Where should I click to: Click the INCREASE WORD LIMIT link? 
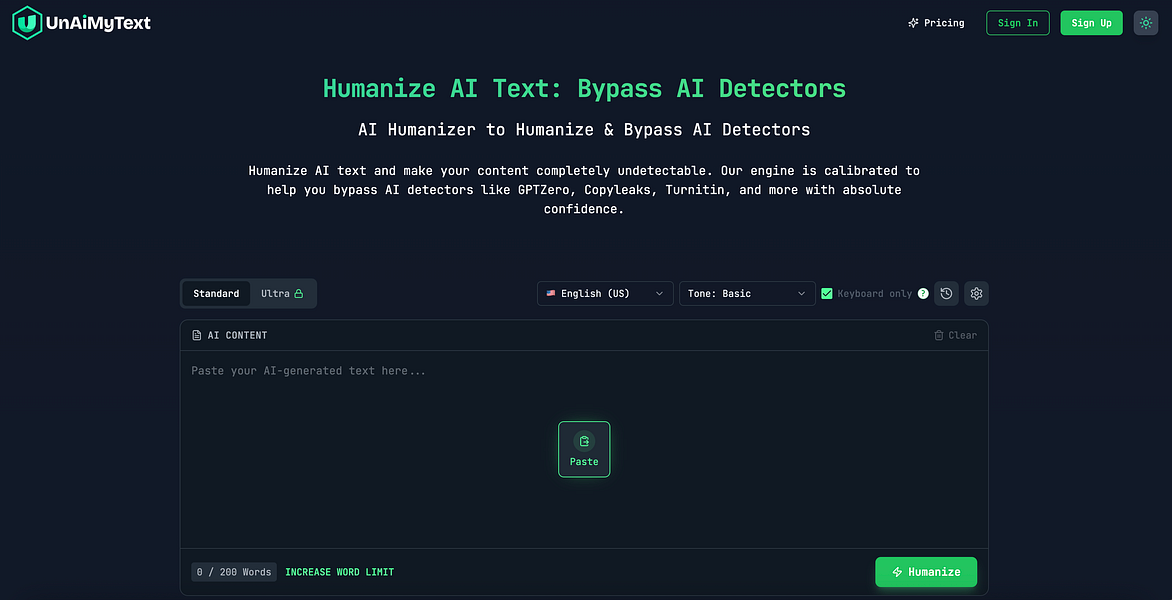coord(339,572)
